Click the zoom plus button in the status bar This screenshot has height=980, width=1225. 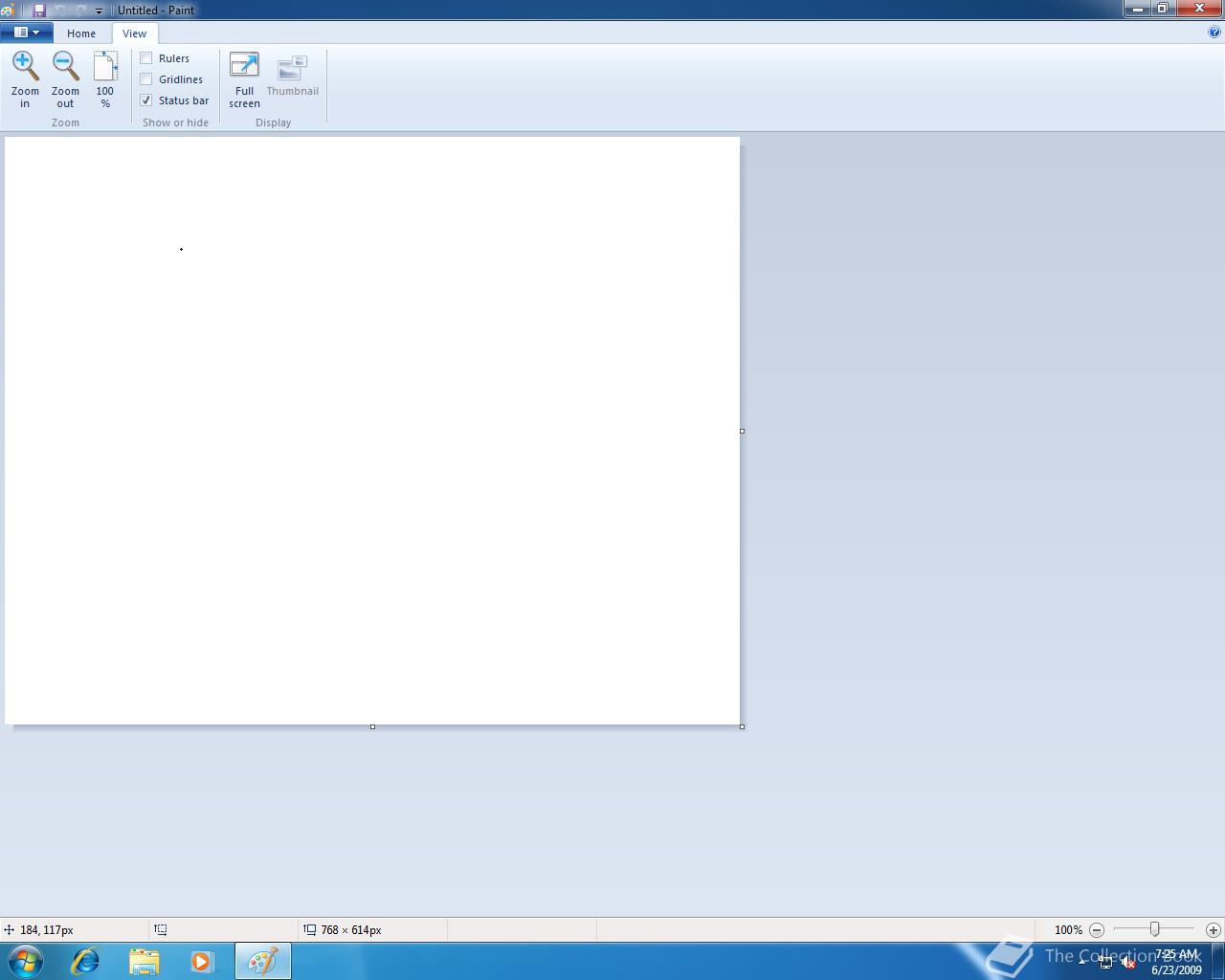coord(1213,929)
